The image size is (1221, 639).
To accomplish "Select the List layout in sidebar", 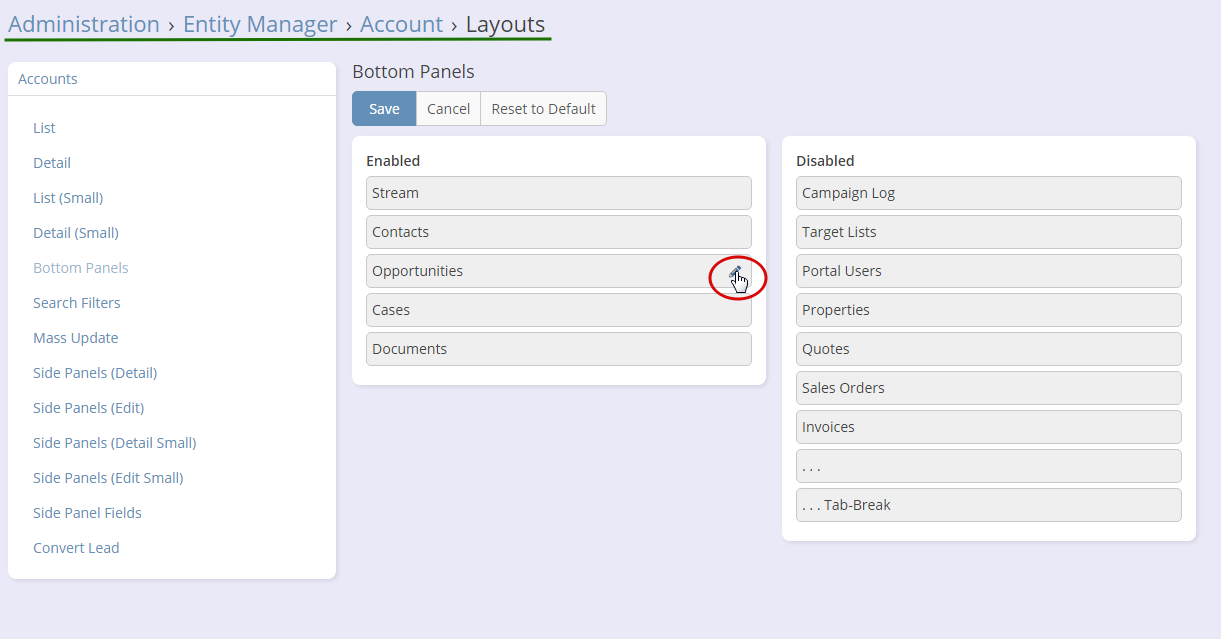I will 44,128.
